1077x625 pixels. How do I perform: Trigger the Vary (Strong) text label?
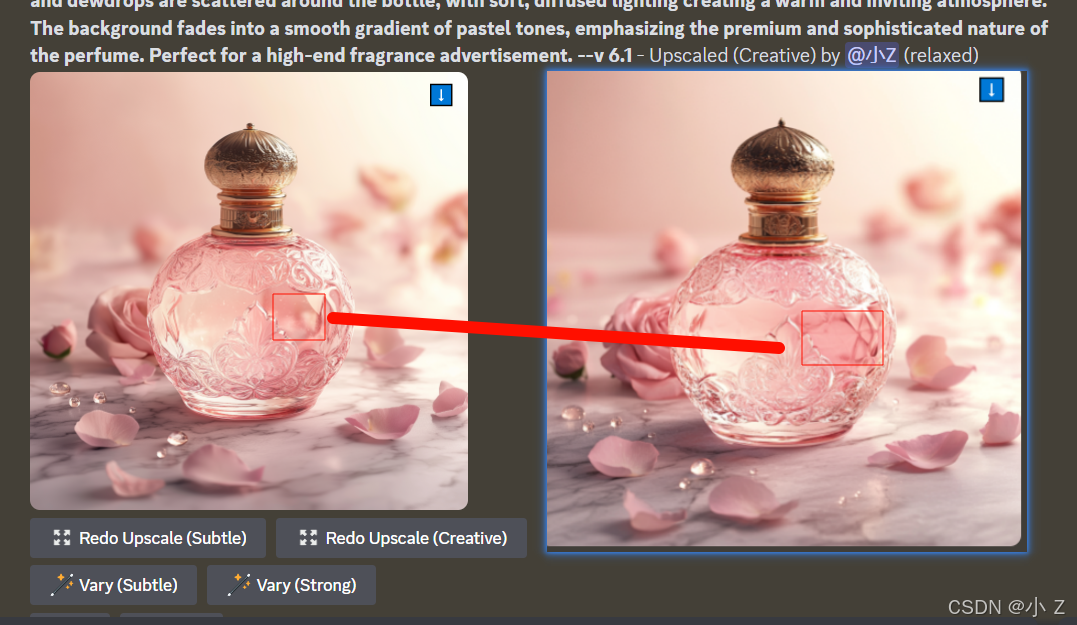coord(306,585)
